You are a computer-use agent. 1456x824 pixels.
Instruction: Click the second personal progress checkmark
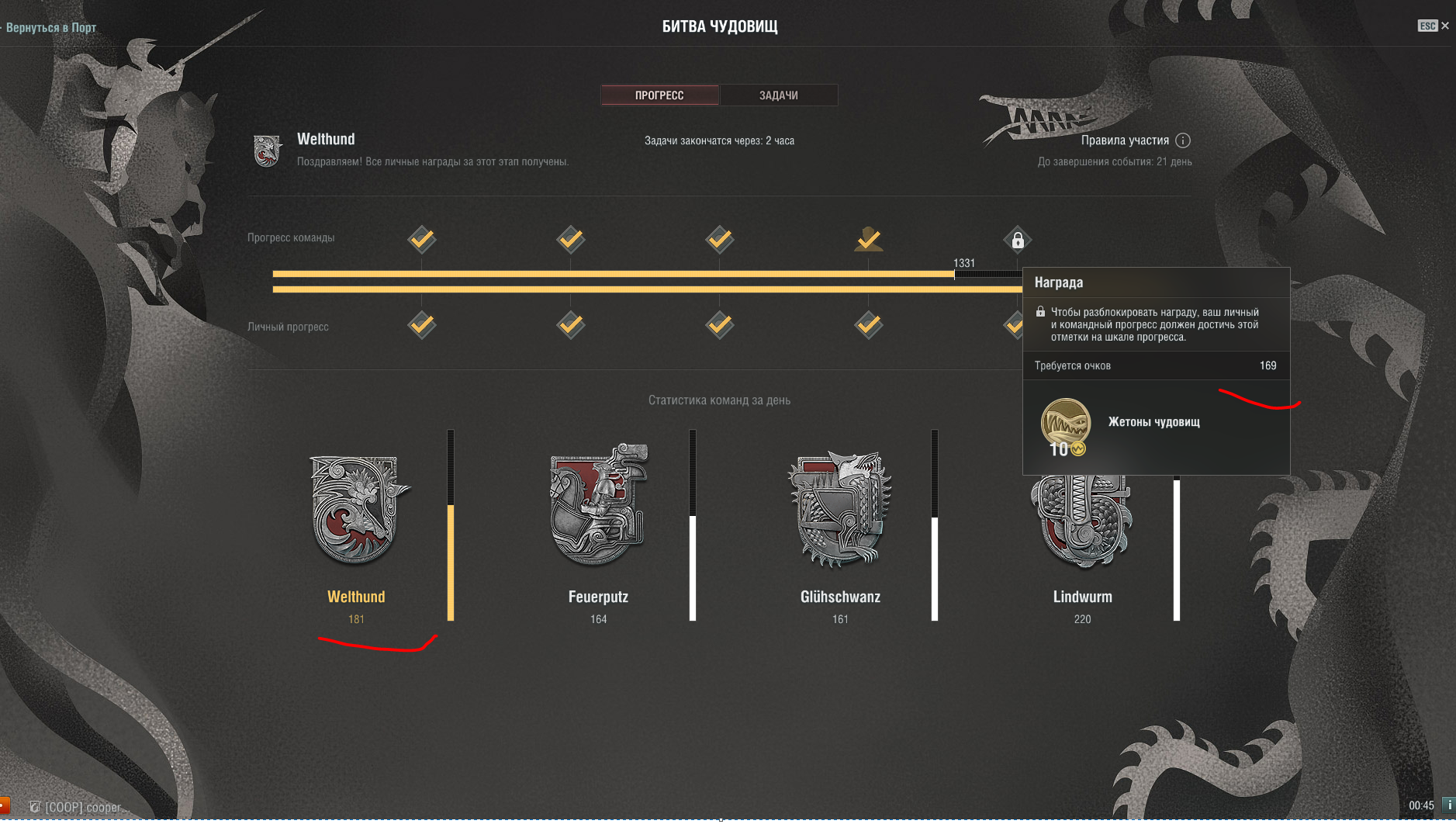571,324
